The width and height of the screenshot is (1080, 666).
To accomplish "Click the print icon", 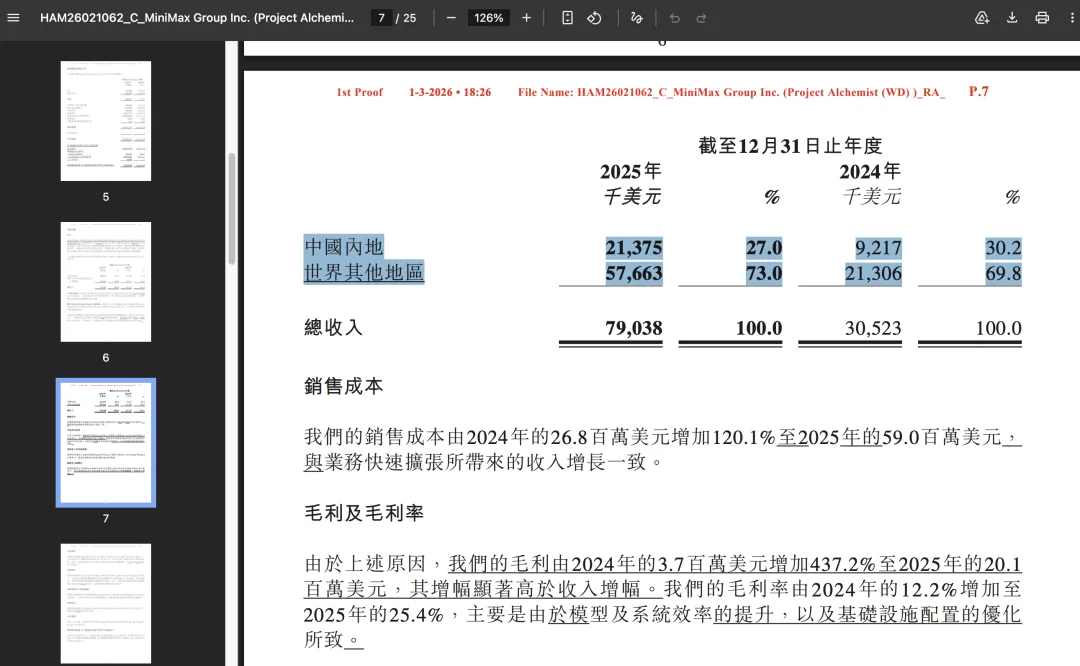I will (1043, 17).
